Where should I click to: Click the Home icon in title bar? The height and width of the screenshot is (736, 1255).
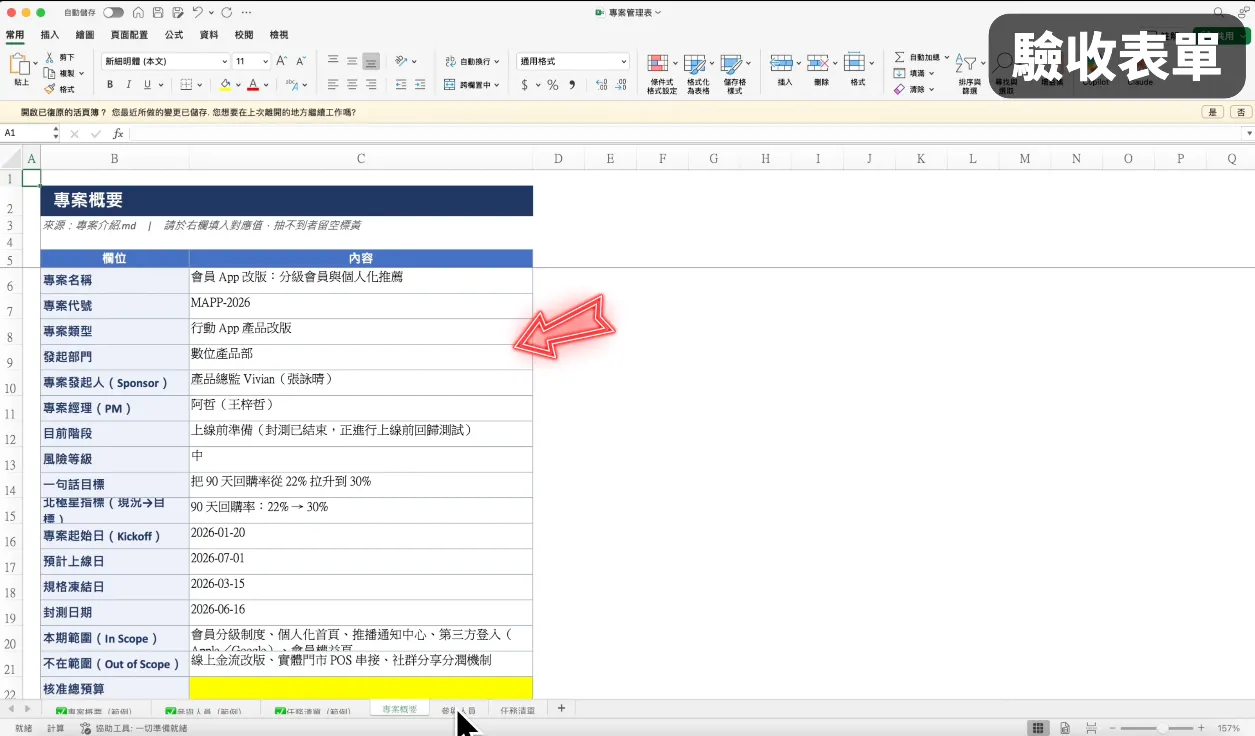(138, 13)
